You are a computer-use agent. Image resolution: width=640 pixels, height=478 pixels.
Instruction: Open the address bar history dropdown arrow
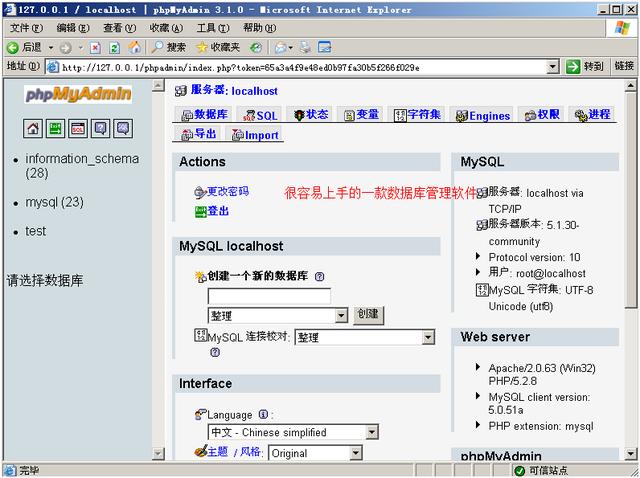pos(553,67)
